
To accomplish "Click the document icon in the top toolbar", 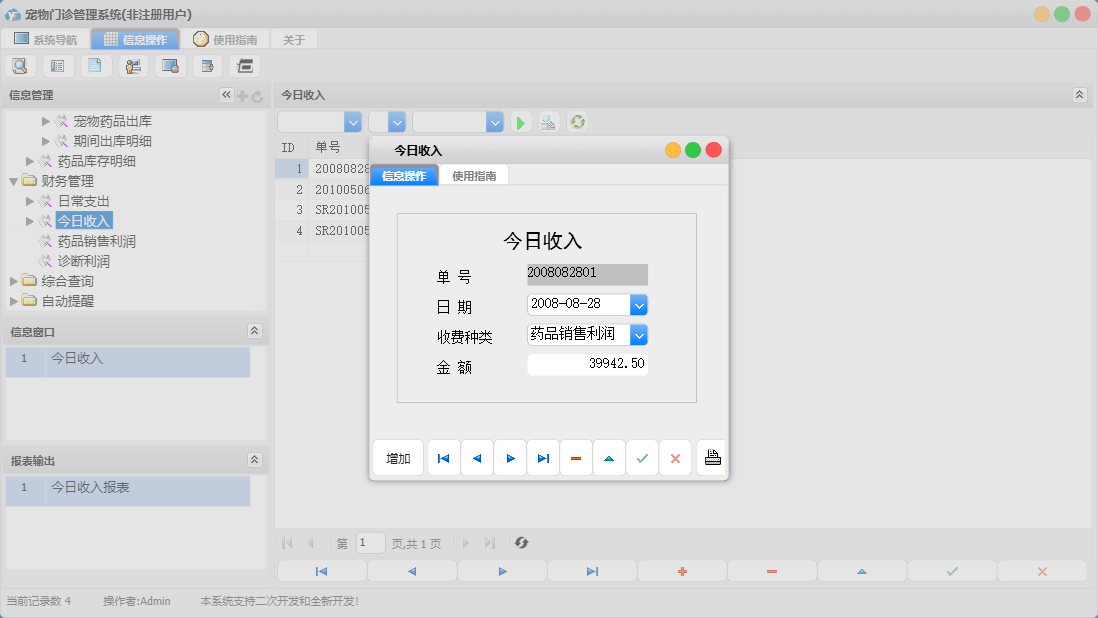I will point(95,65).
